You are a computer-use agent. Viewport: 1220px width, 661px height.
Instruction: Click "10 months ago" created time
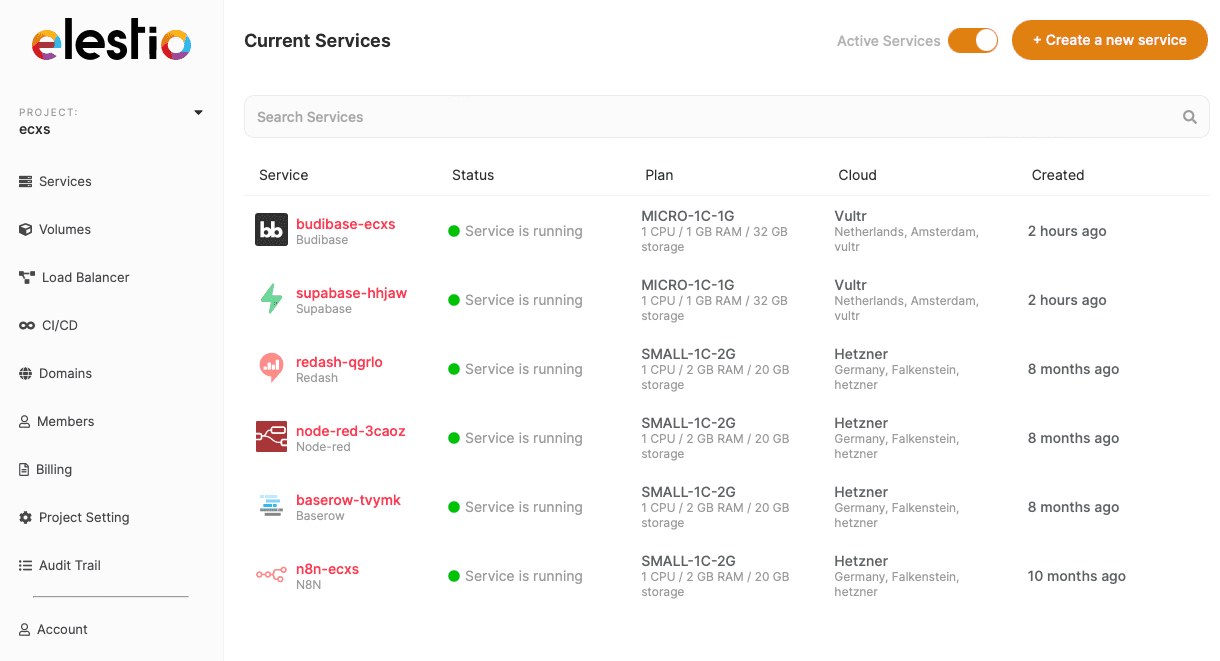click(x=1076, y=576)
